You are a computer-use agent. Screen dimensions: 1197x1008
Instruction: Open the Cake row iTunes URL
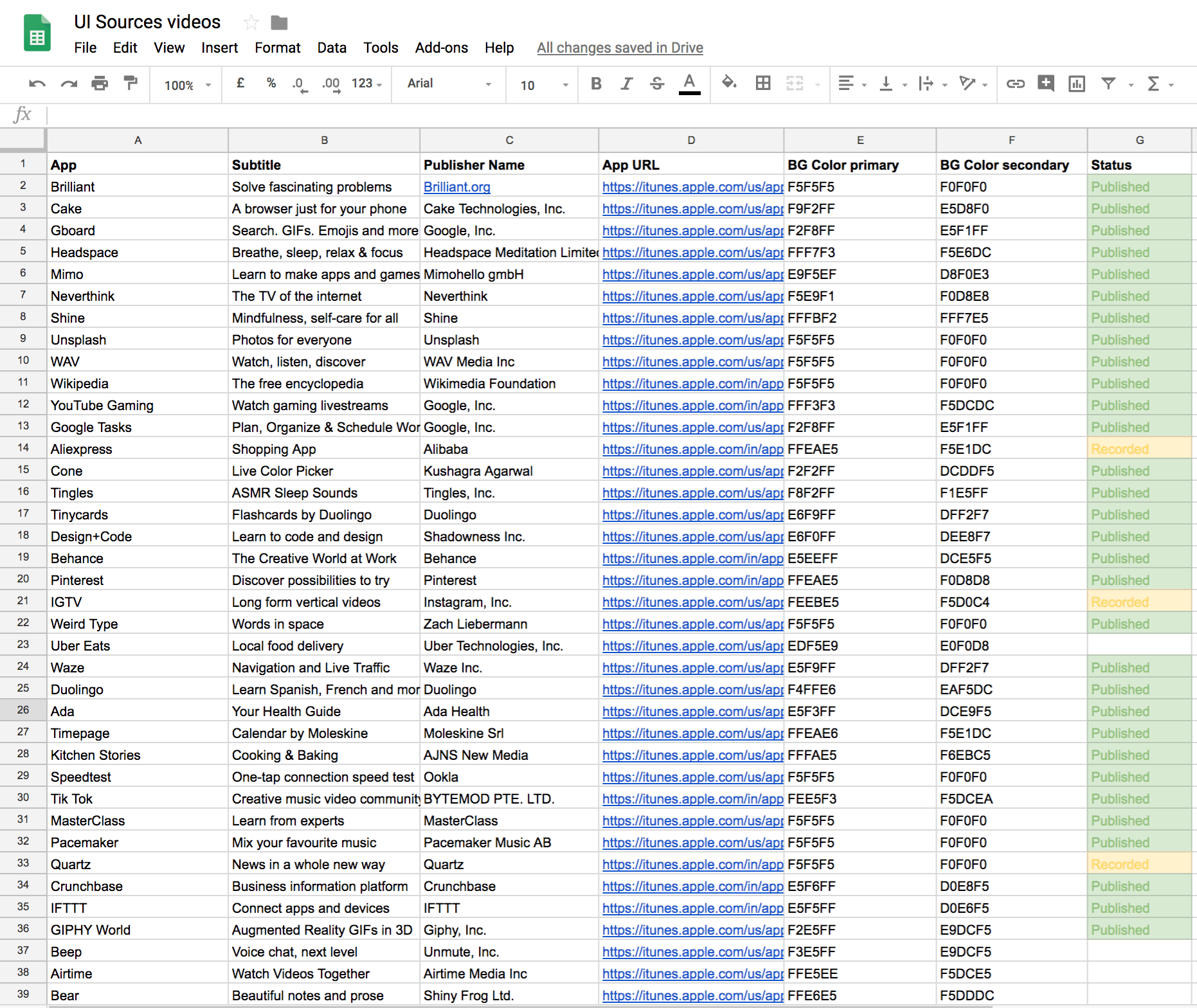(692, 209)
